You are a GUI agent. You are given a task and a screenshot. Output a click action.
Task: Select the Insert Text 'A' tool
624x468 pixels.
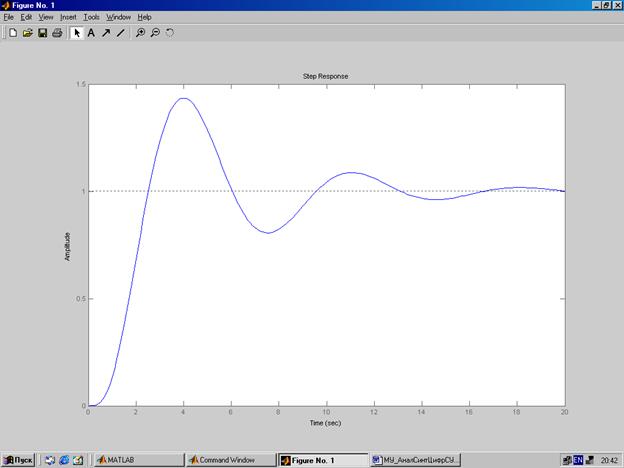coord(91,32)
